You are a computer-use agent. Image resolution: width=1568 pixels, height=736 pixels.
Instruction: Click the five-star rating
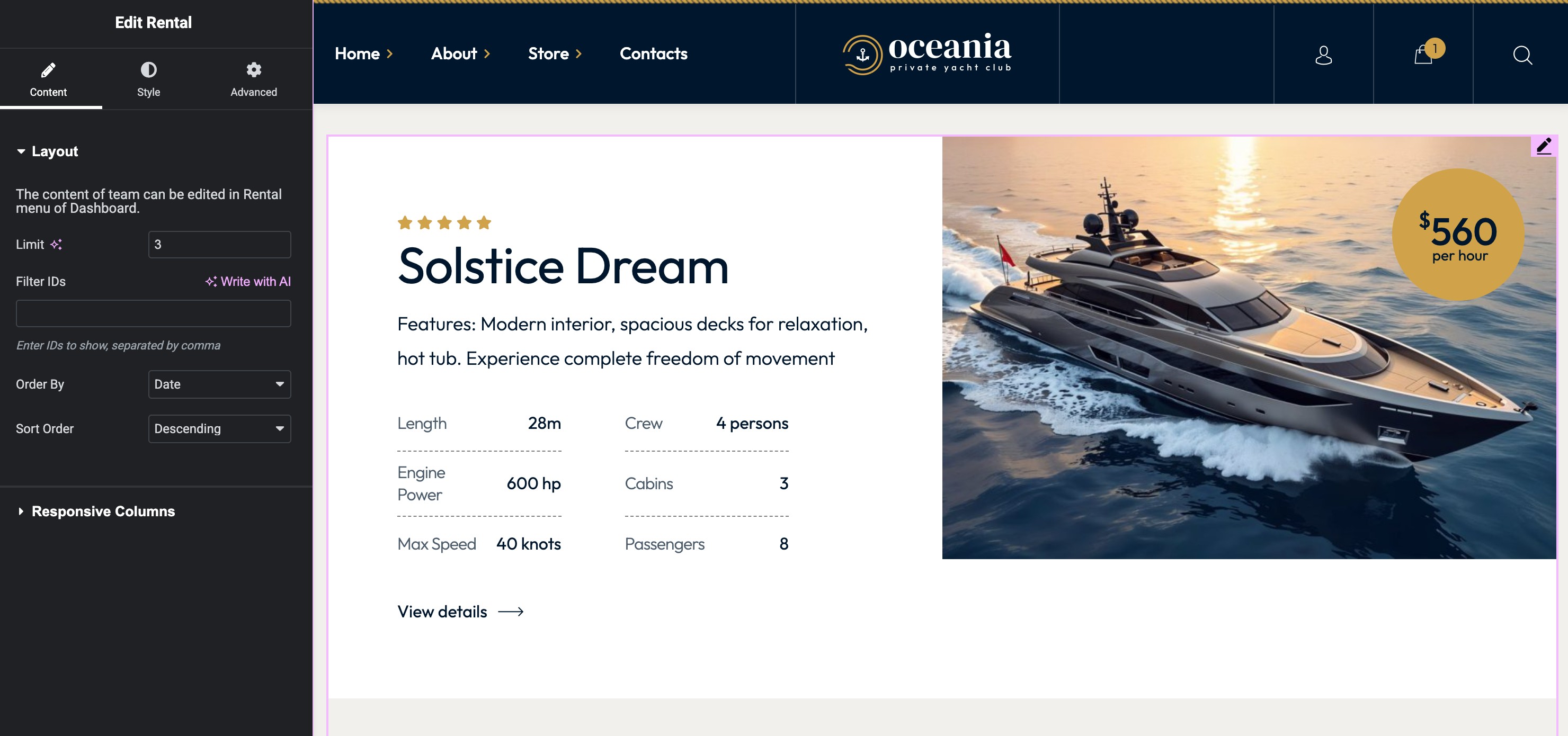(444, 222)
